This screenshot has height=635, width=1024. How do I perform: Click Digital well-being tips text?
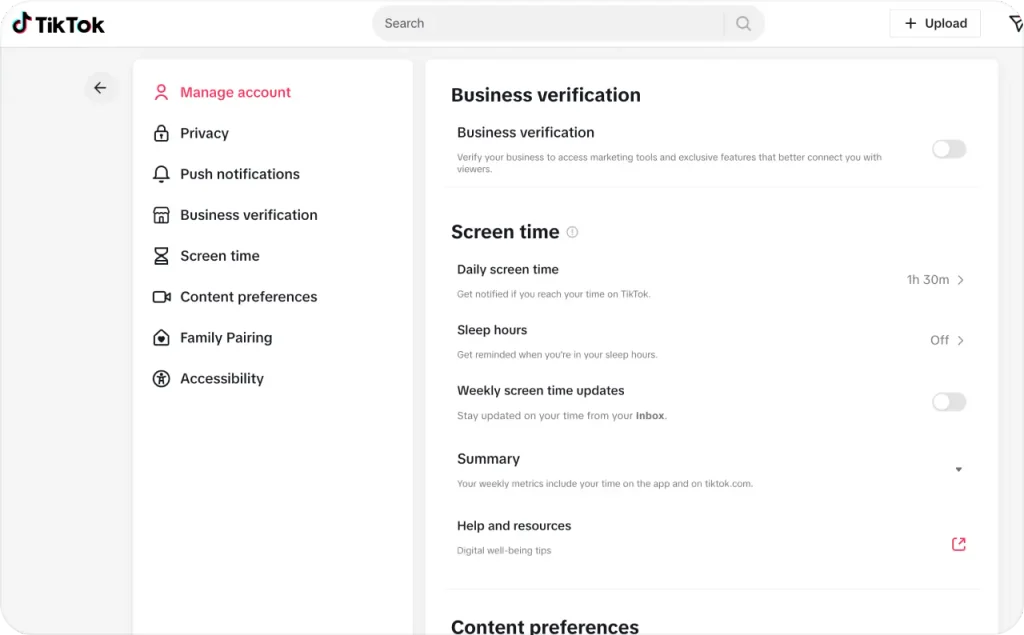click(x=504, y=551)
